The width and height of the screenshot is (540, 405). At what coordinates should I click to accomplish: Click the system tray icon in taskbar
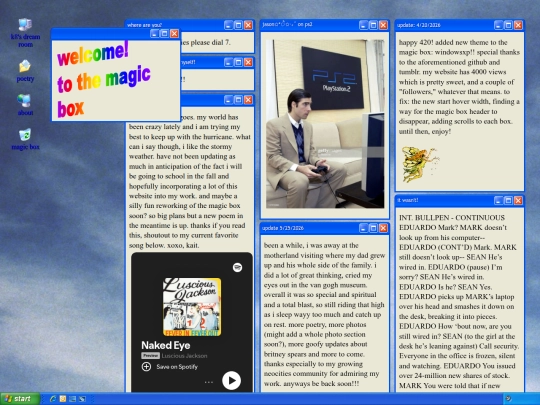click(x=508, y=399)
